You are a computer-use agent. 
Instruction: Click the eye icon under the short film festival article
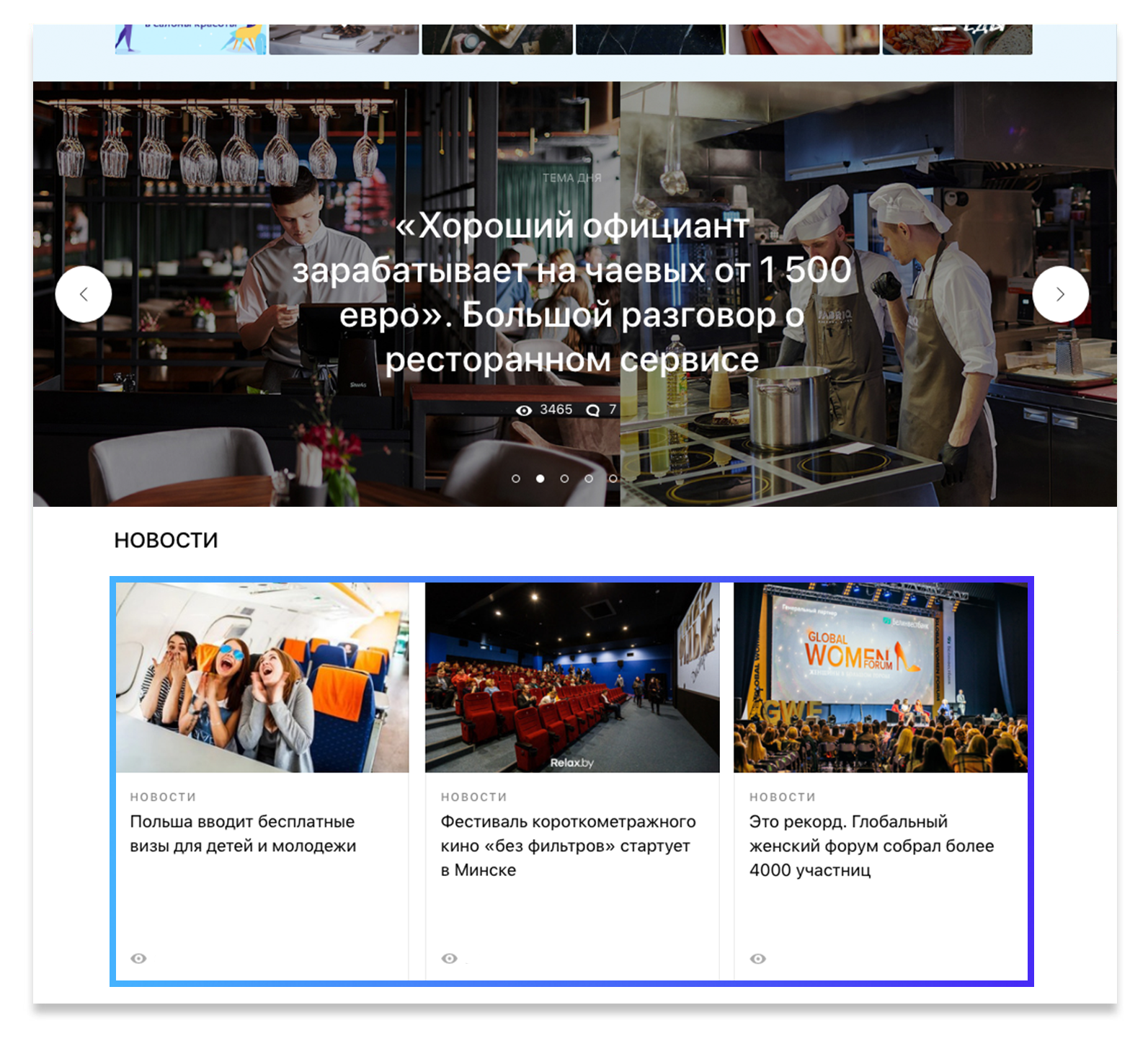[449, 958]
